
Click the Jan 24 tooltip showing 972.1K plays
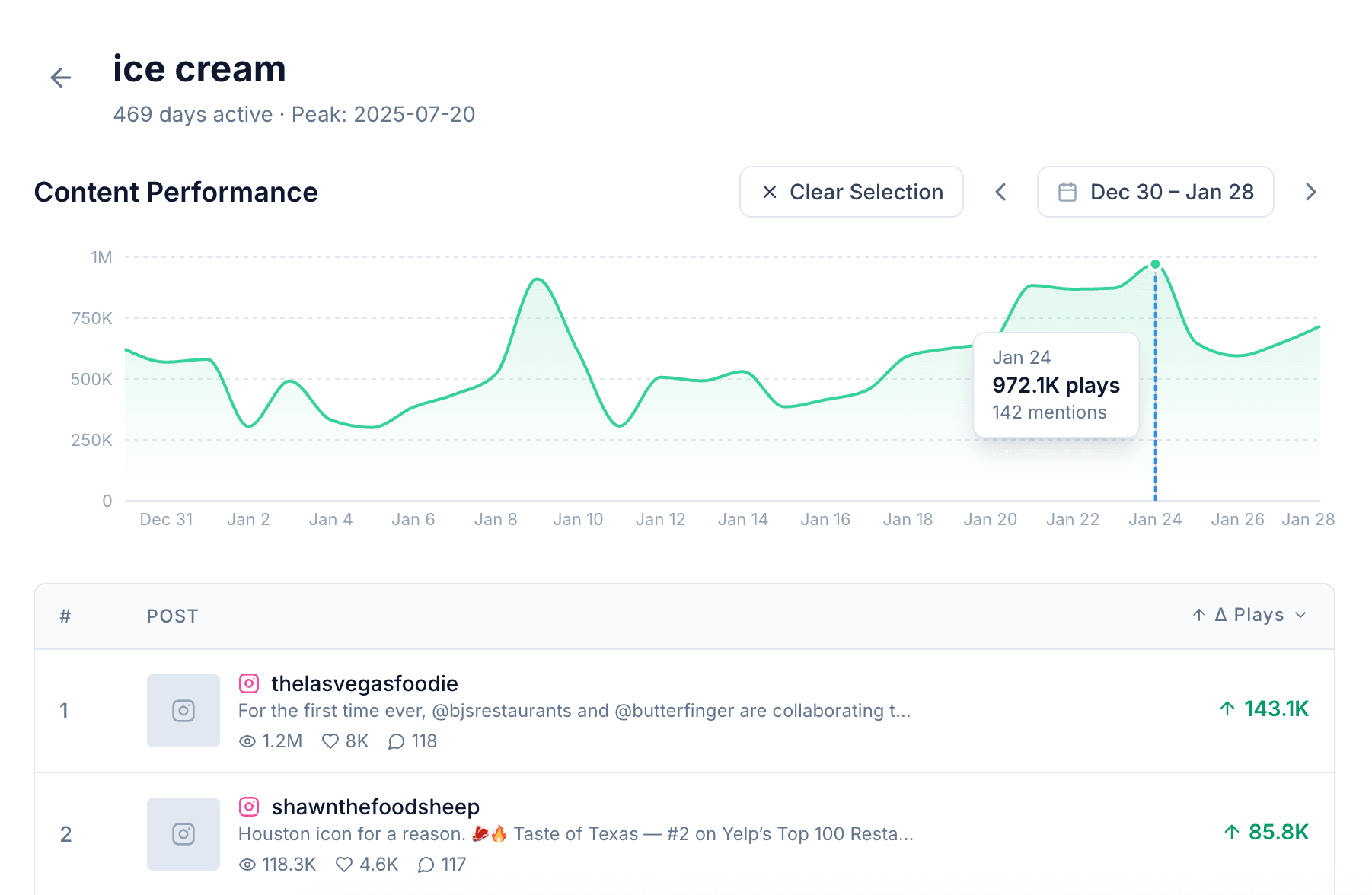[x=1055, y=384]
